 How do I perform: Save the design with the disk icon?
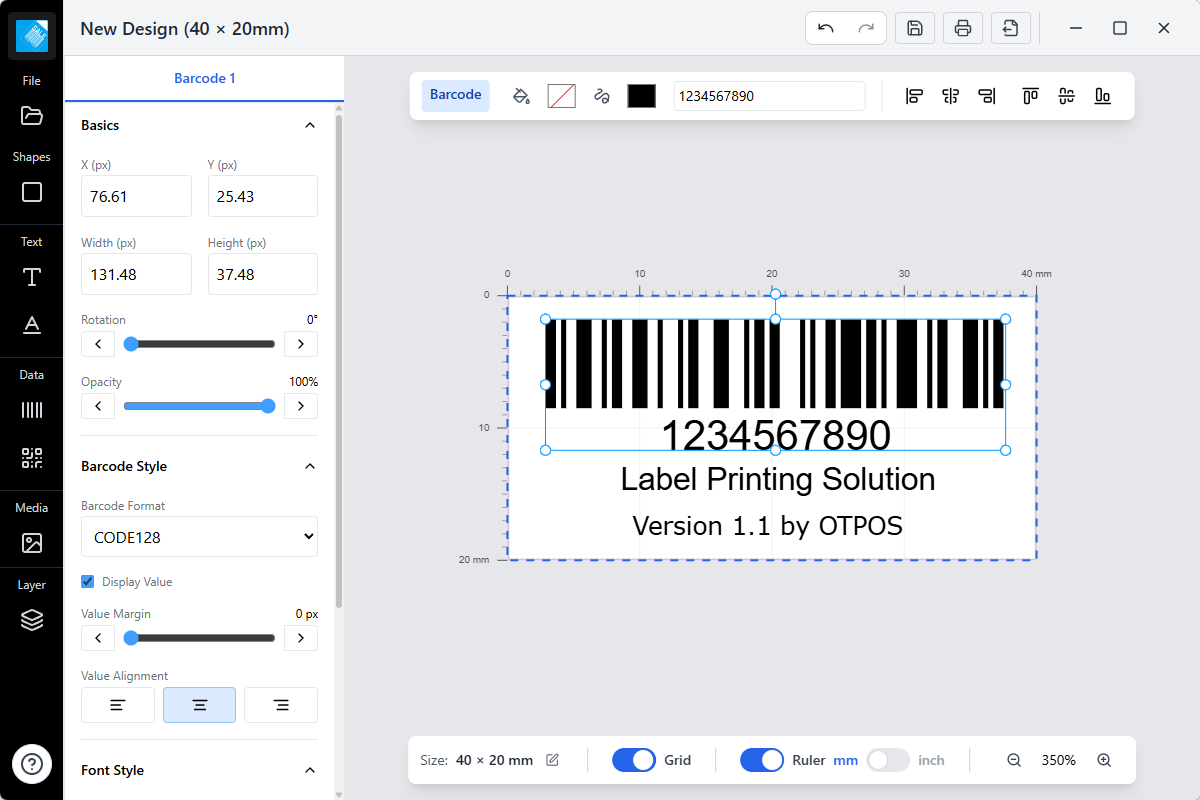click(915, 28)
